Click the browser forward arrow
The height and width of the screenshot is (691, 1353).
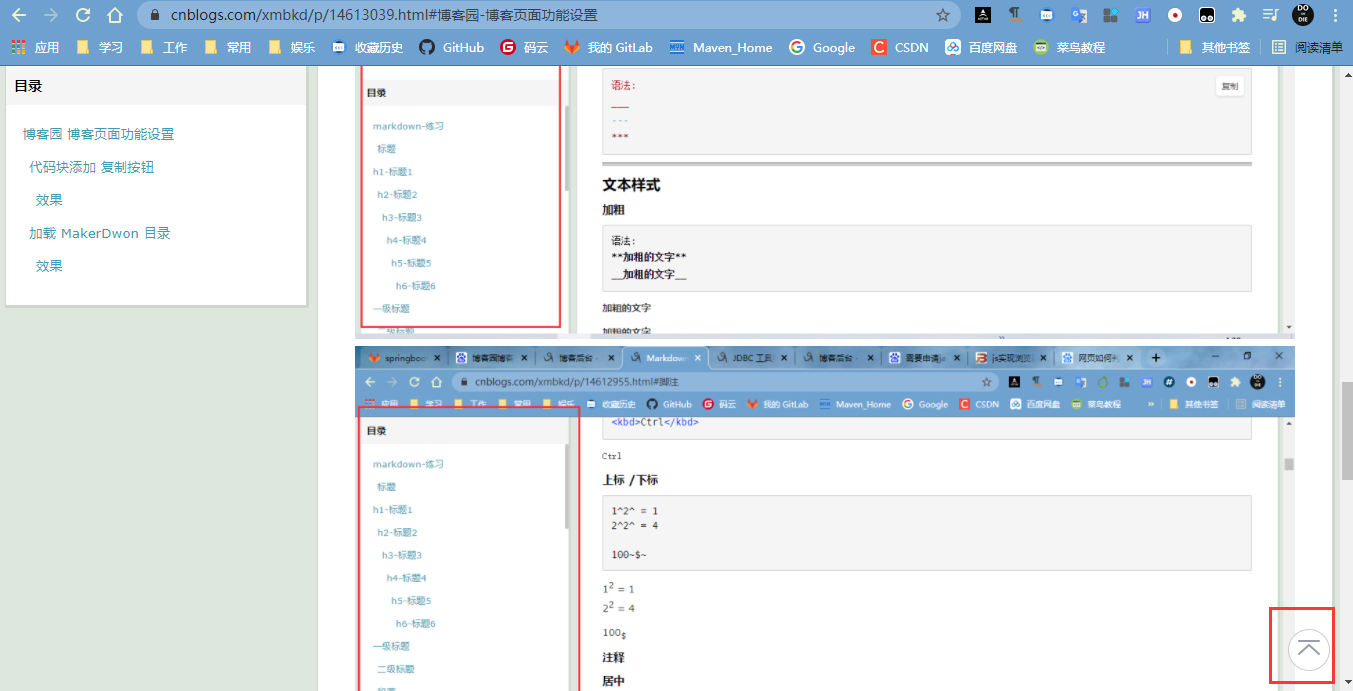pos(51,15)
